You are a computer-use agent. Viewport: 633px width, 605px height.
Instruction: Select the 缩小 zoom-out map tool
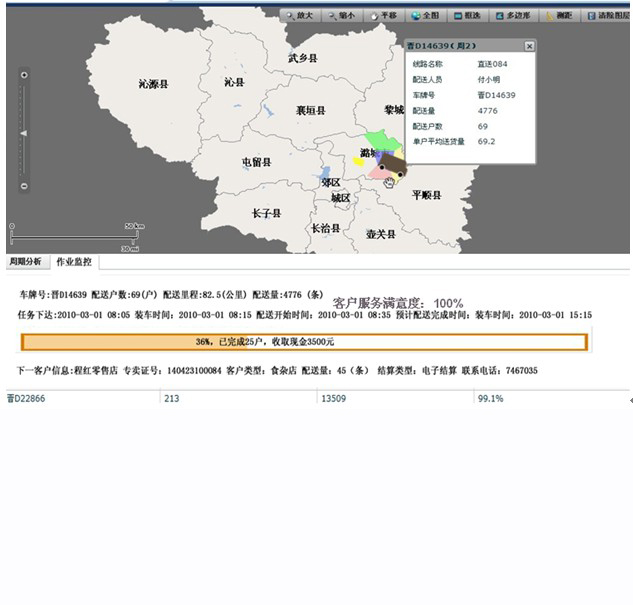[x=342, y=16]
